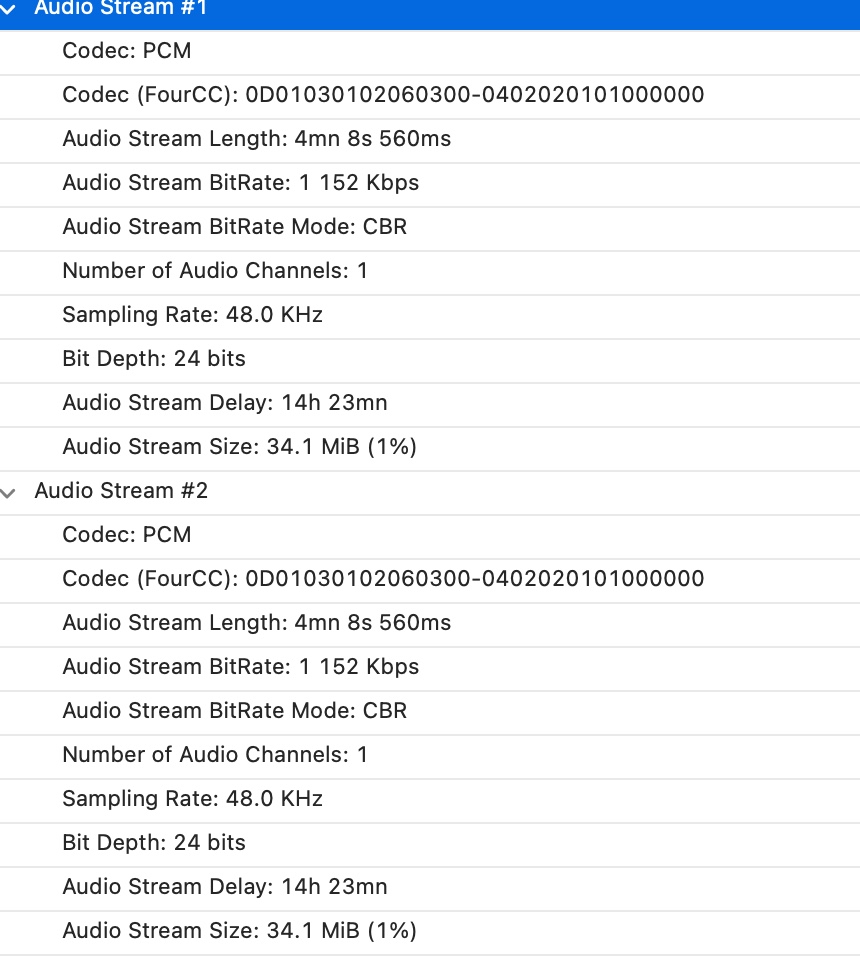Collapse the Audio Stream #2 disclosure chevron
The width and height of the screenshot is (860, 964).
coord(9,492)
